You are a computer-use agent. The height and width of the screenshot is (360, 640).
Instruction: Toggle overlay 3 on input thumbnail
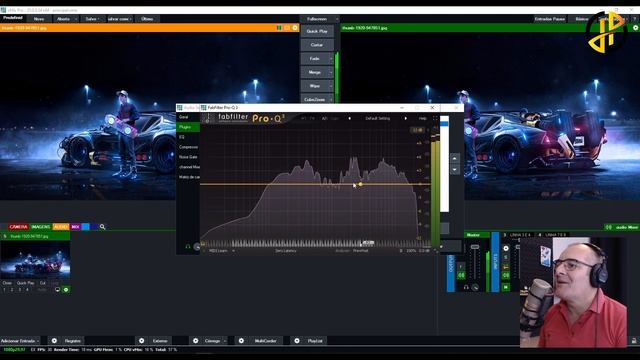point(20,290)
